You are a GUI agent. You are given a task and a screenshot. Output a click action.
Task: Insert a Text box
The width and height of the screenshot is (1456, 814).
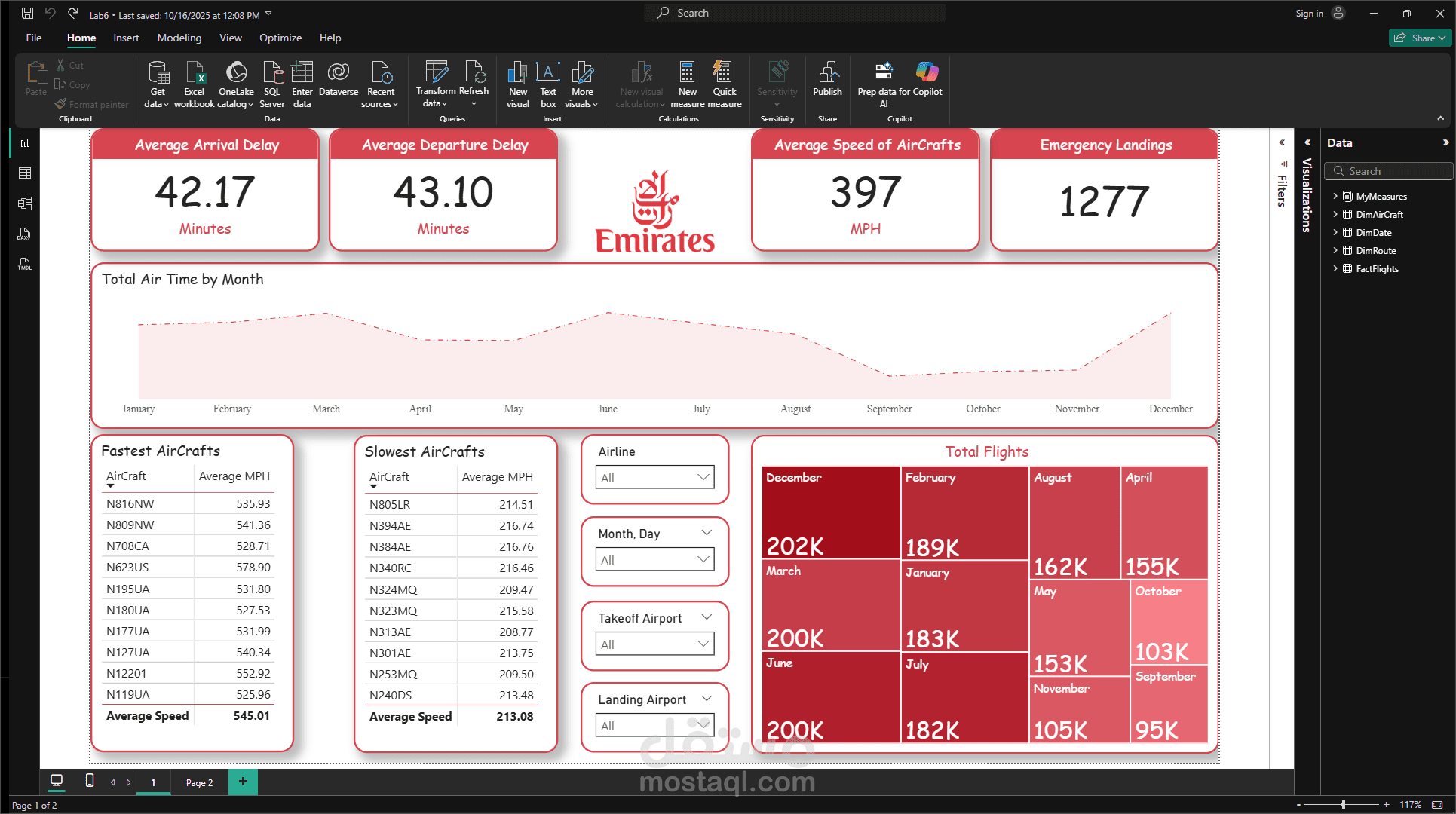tap(548, 73)
